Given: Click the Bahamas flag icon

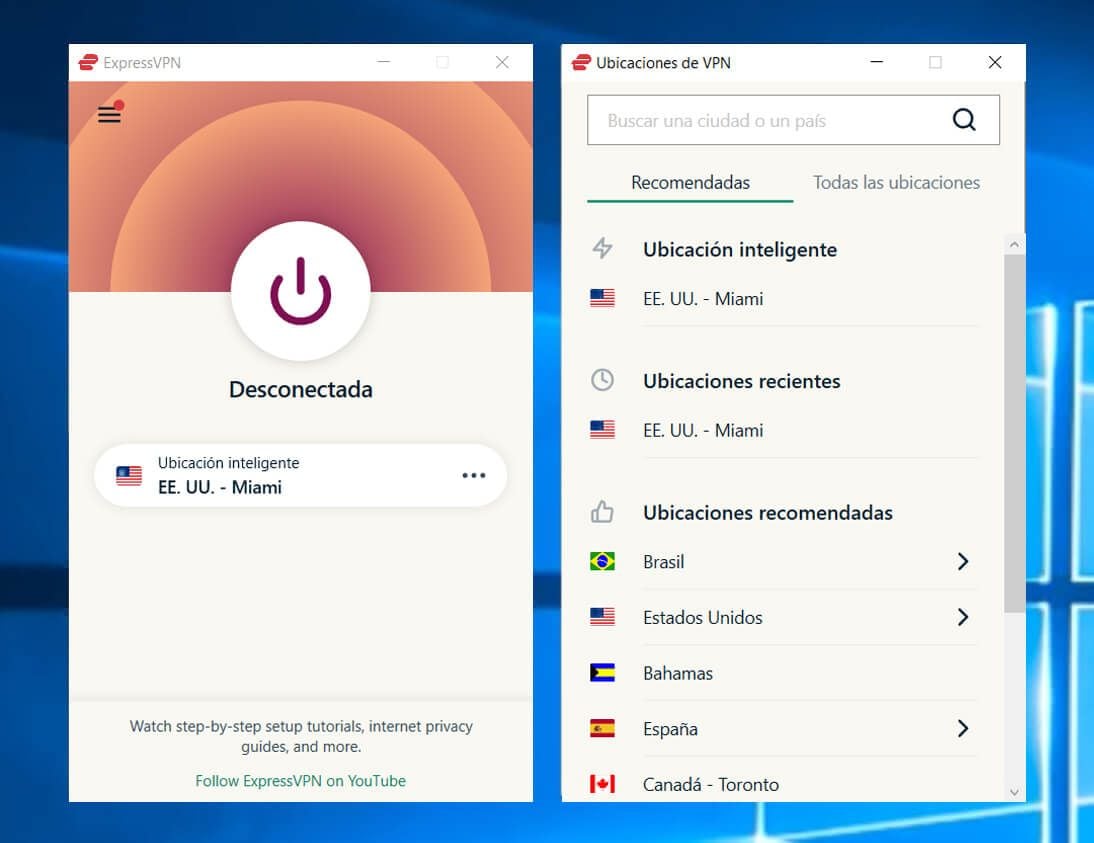Looking at the screenshot, I should [602, 673].
